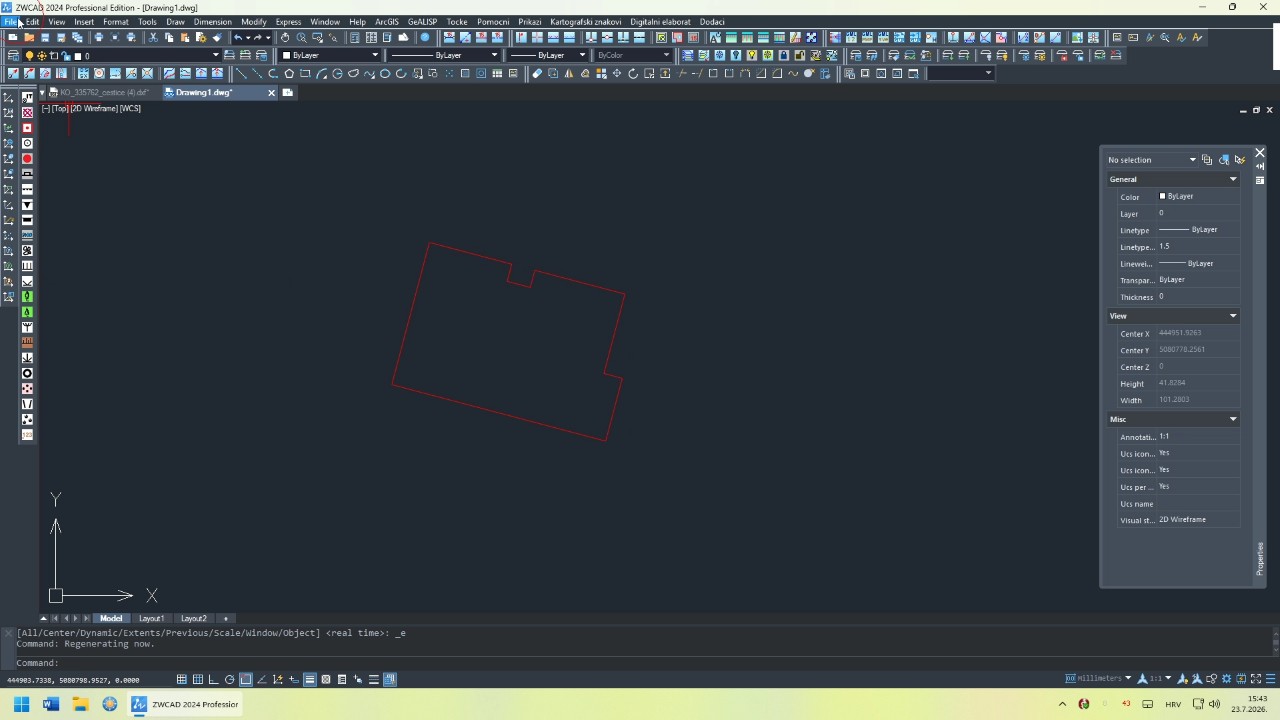The width and height of the screenshot is (1280, 720).
Task: Toggle Polar tracking in status bar
Action: pos(230,679)
